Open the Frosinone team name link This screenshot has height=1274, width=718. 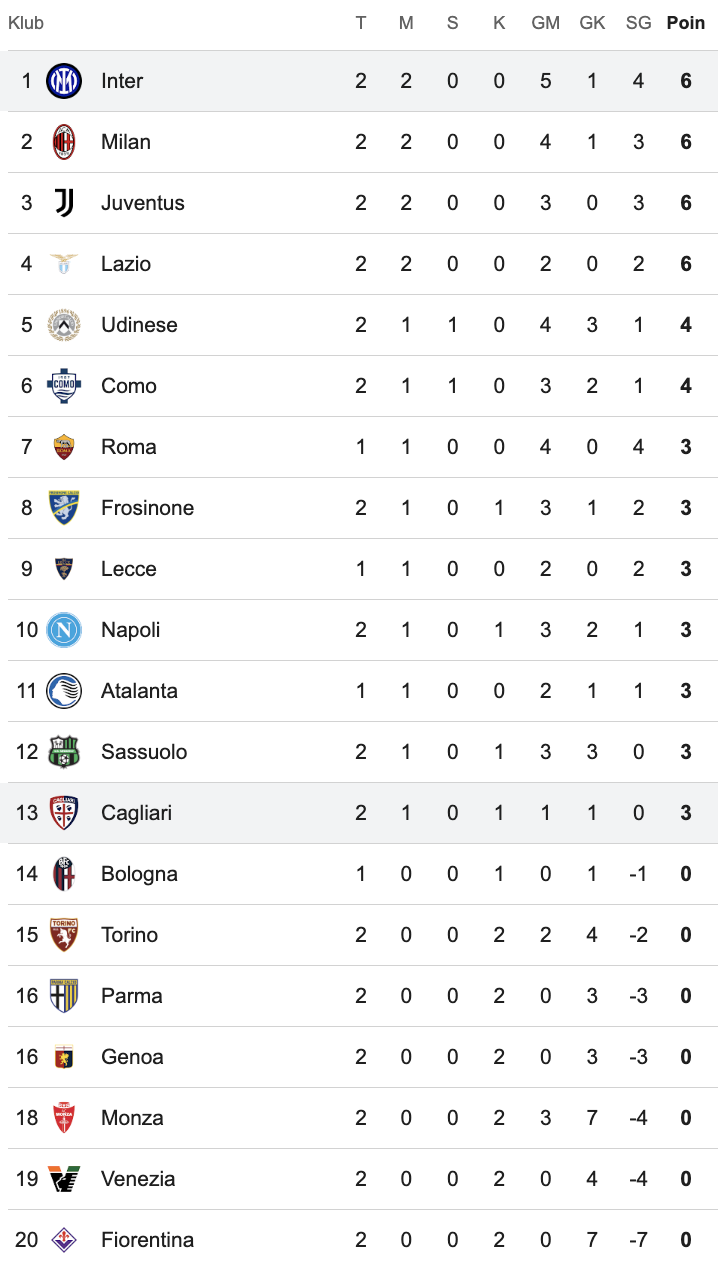tap(147, 508)
